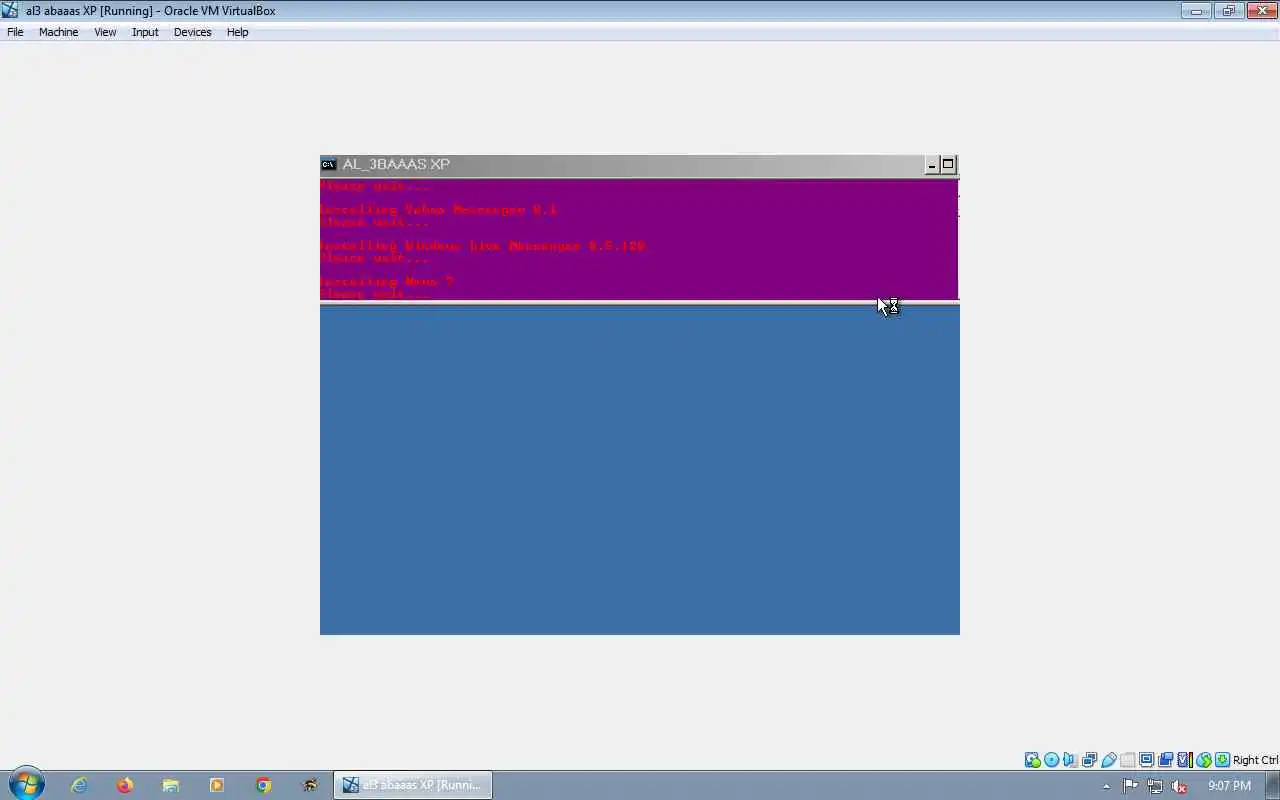Screen dimensions: 1280x800
Task: Click the Installing Windows Live Messenger line
Action: pos(482,246)
